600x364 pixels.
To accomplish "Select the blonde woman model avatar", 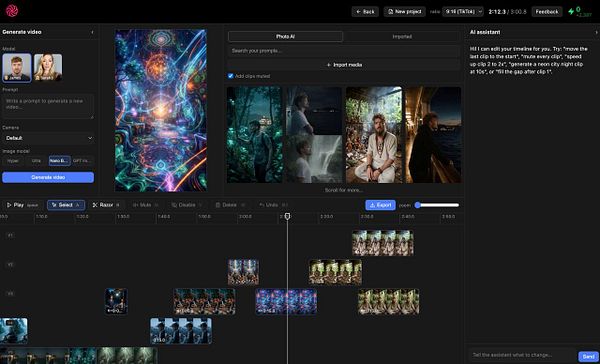I will (x=48, y=68).
